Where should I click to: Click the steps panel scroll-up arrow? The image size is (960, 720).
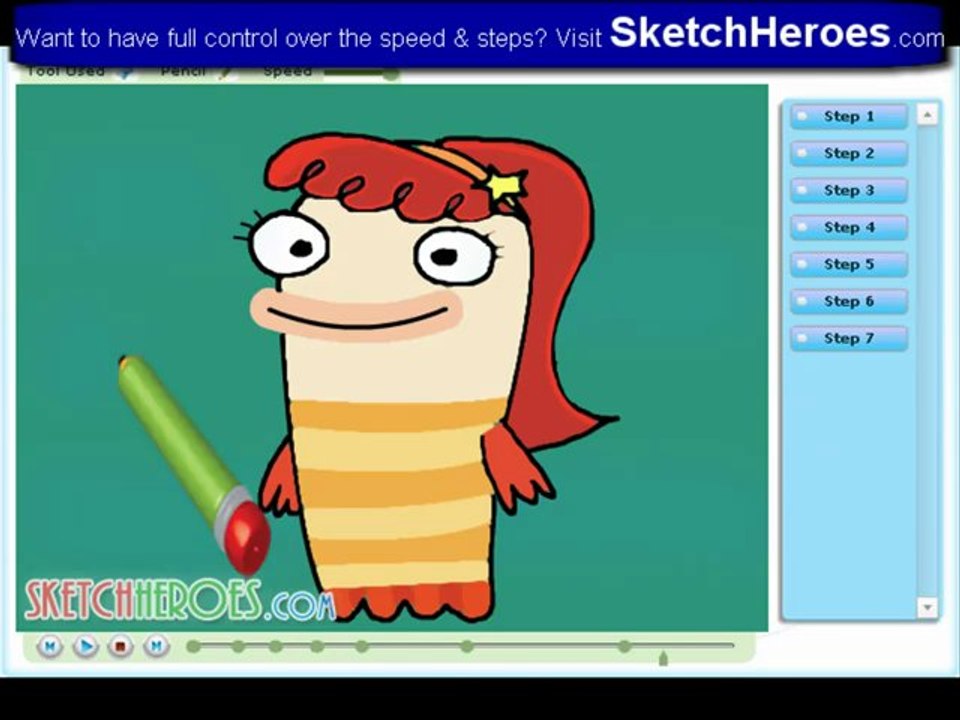[927, 114]
